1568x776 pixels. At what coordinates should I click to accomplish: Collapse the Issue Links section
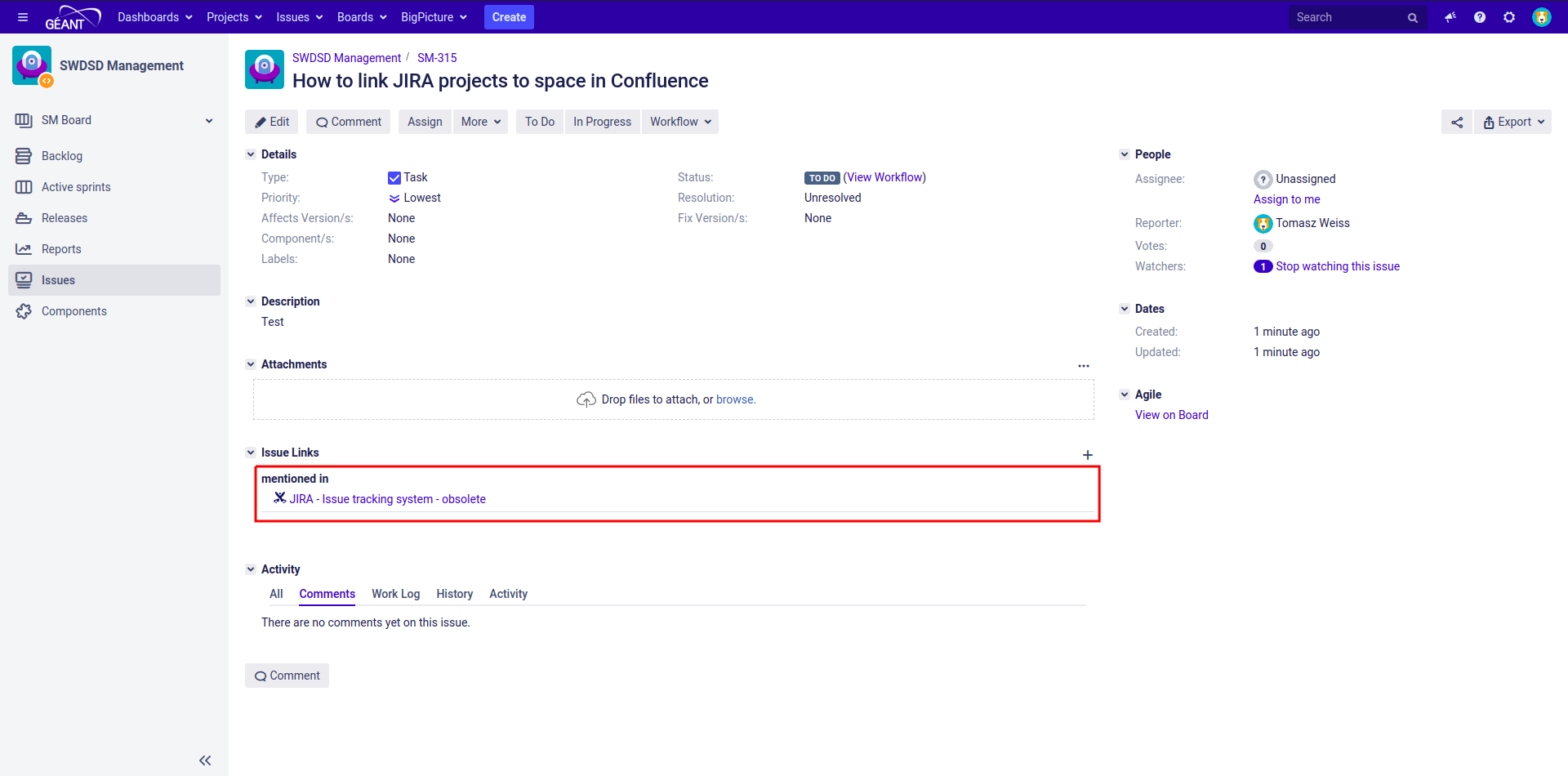(x=251, y=453)
